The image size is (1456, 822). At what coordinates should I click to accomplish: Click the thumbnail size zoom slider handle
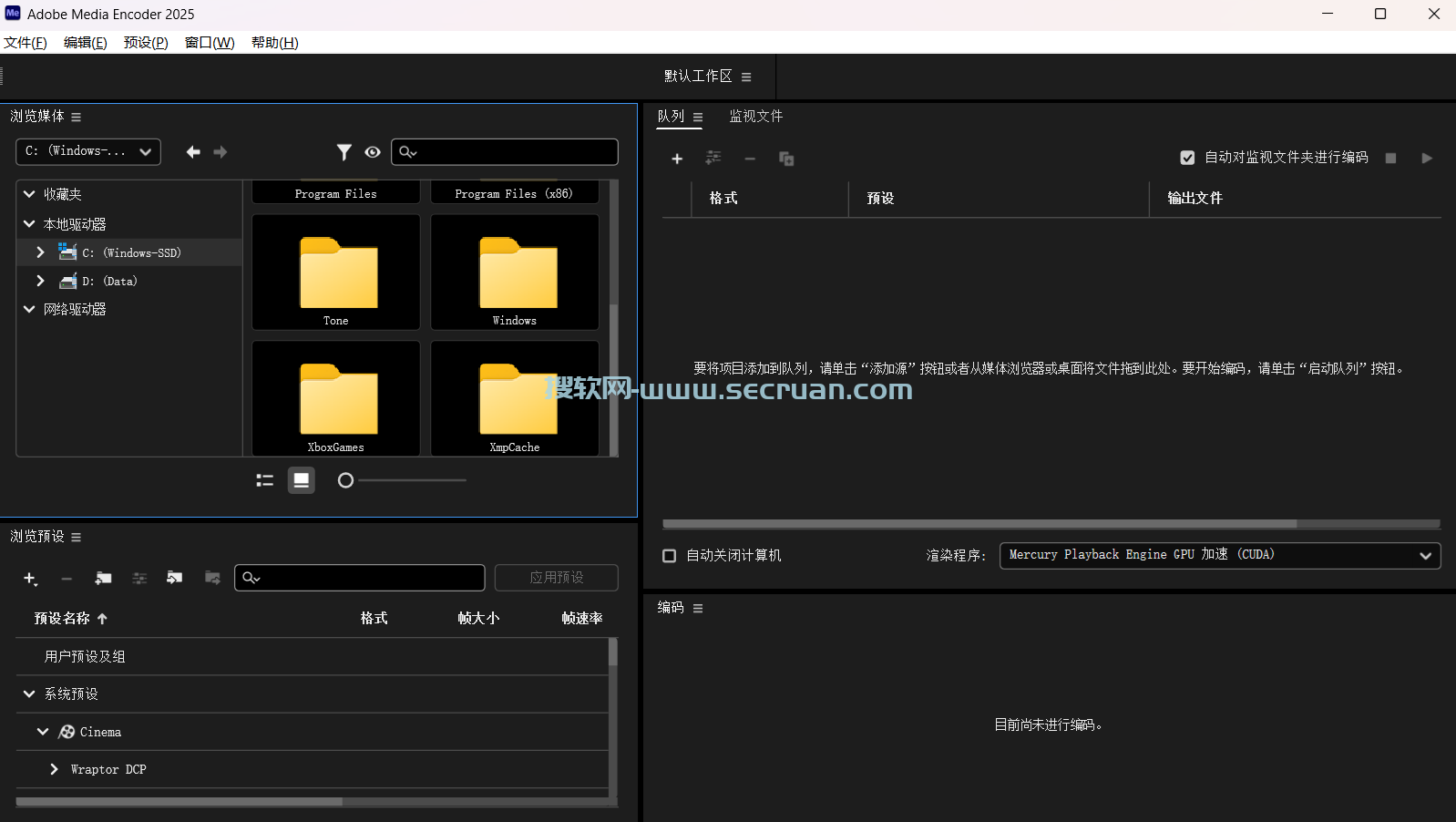point(345,480)
